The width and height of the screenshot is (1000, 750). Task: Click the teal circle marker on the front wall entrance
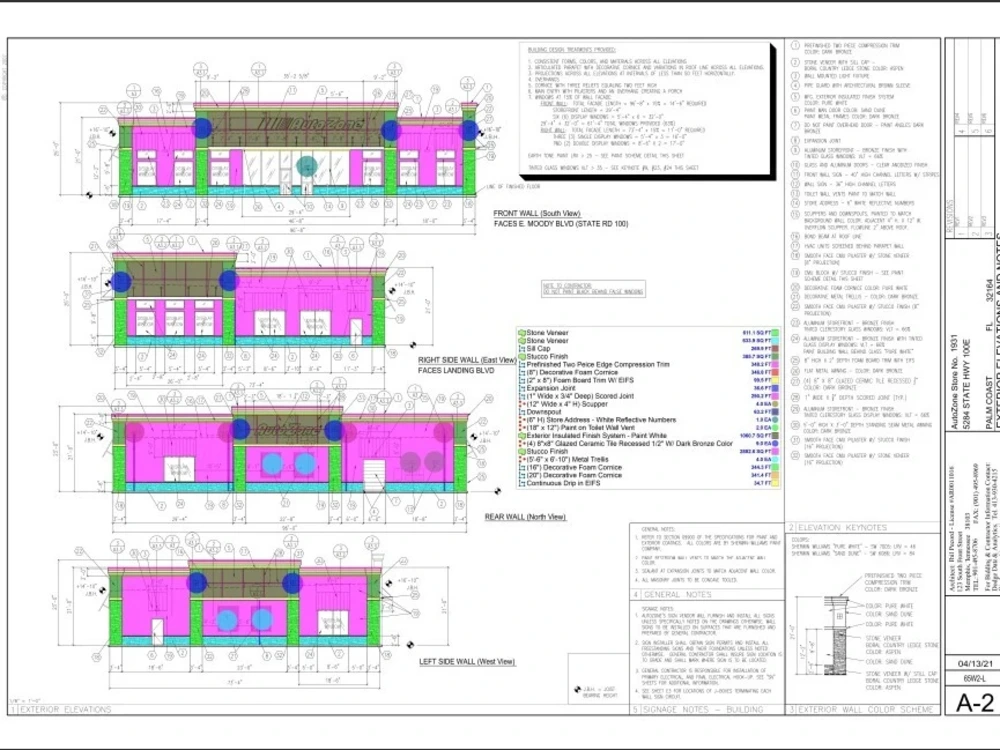click(307, 166)
